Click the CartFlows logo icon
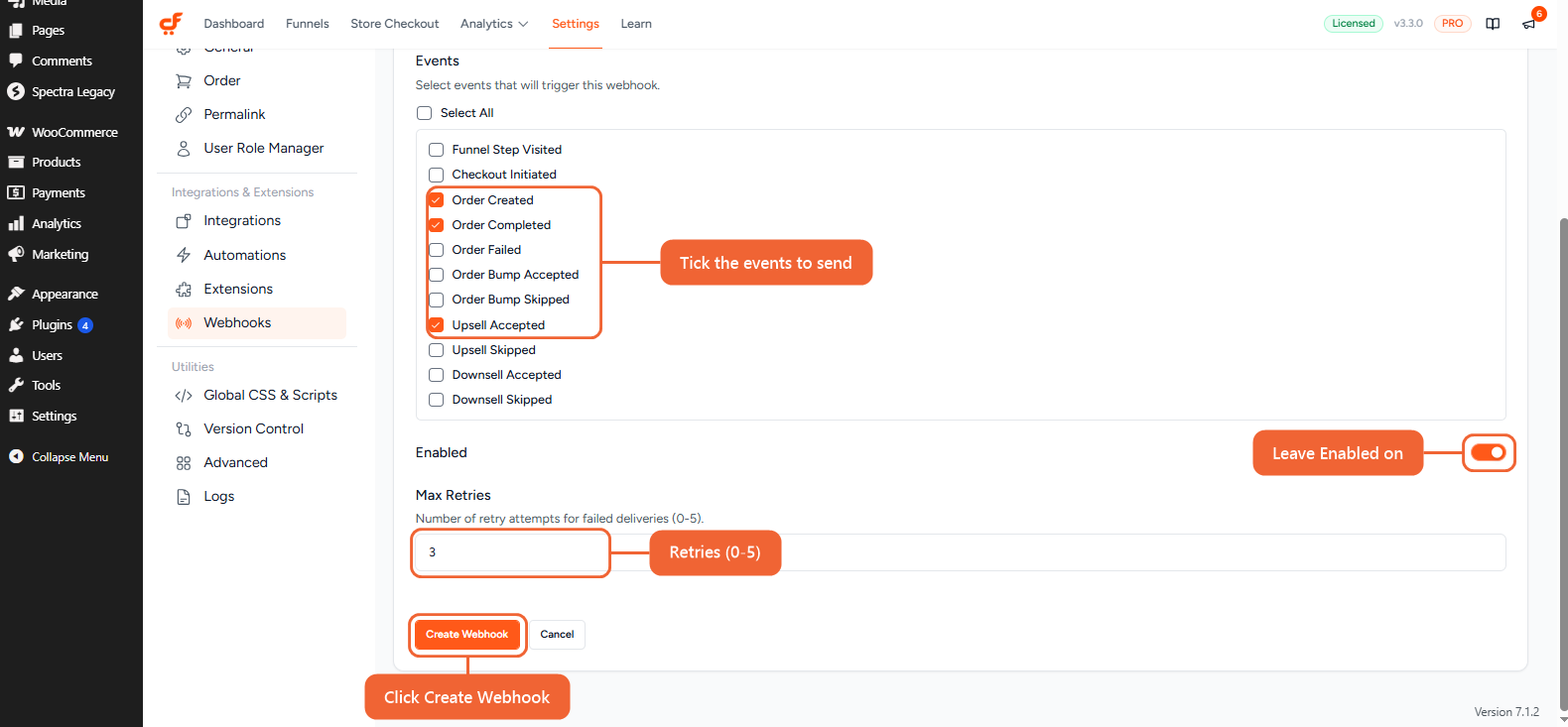1568x727 pixels. point(171,24)
